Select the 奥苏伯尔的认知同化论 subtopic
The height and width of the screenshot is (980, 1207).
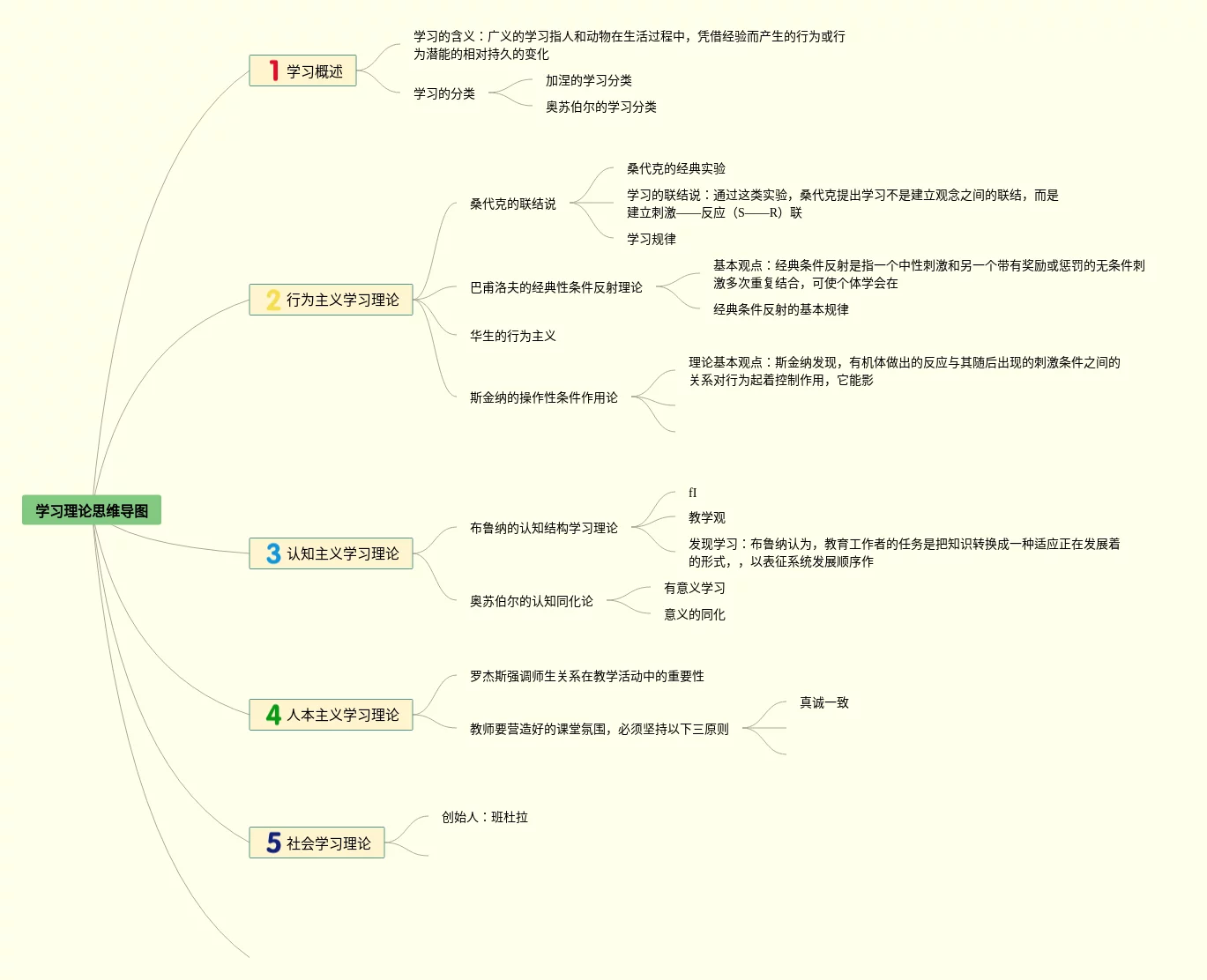[531, 601]
